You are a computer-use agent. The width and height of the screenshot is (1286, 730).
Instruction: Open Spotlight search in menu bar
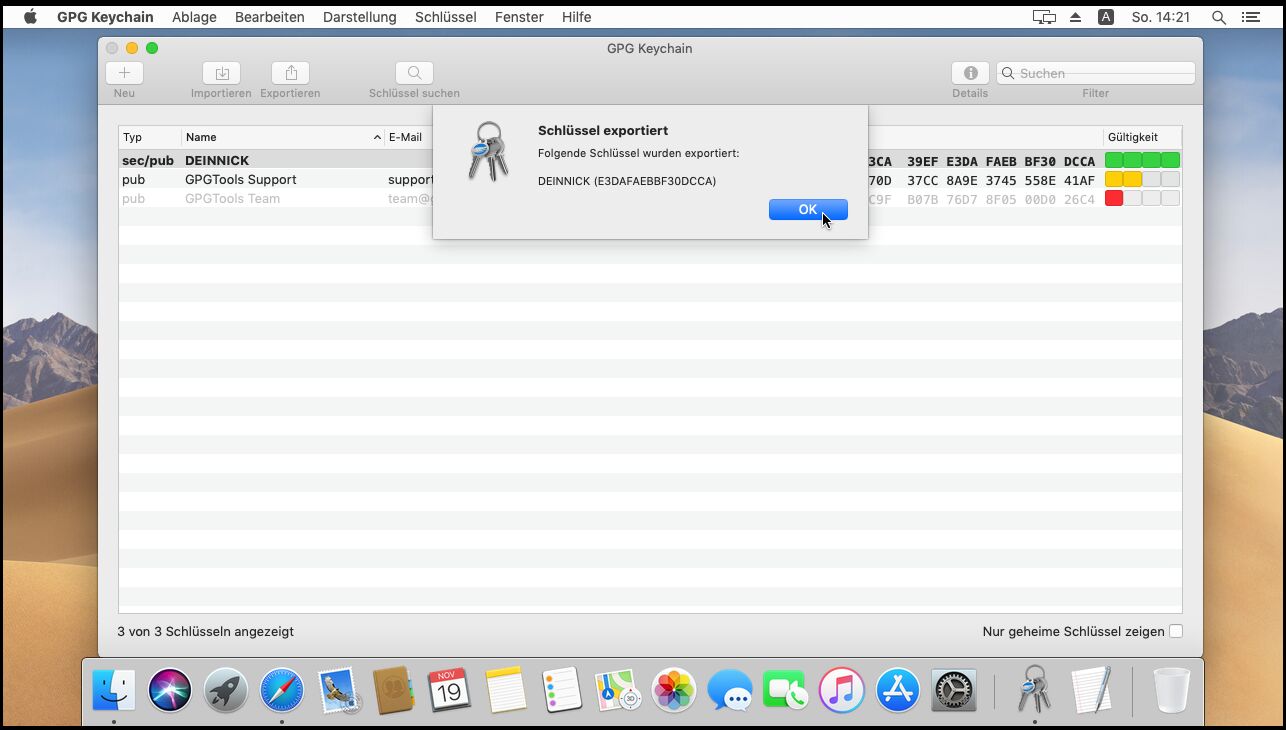point(1218,17)
